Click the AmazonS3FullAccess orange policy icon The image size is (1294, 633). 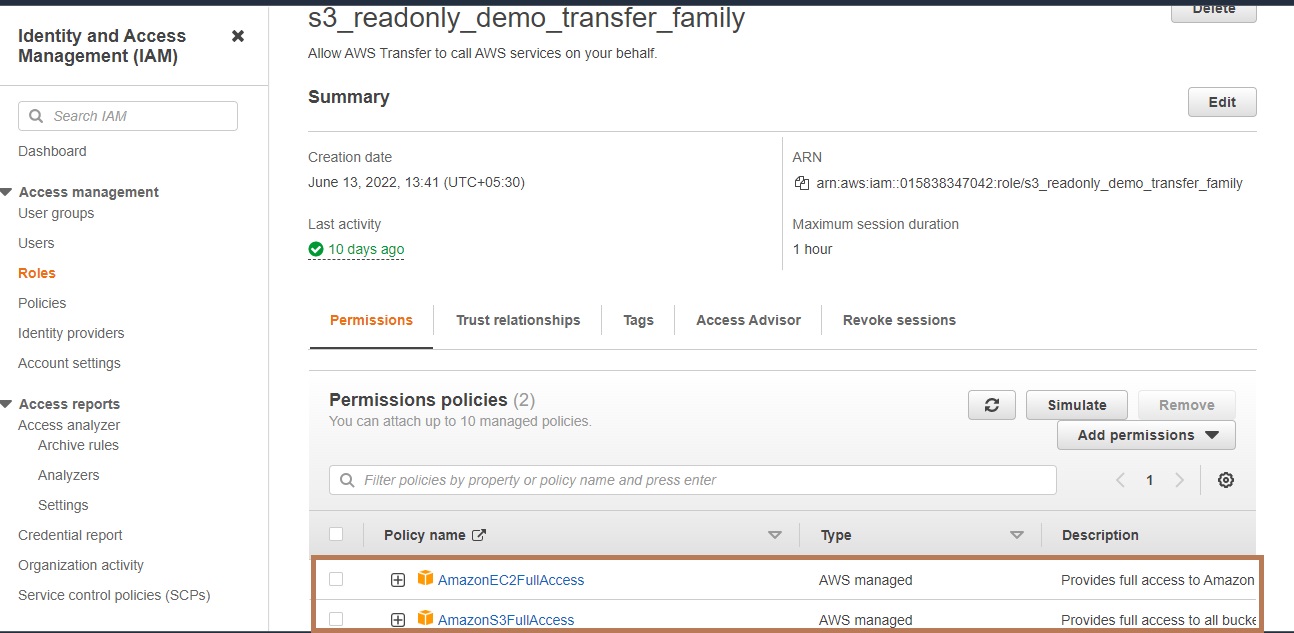[x=426, y=619]
